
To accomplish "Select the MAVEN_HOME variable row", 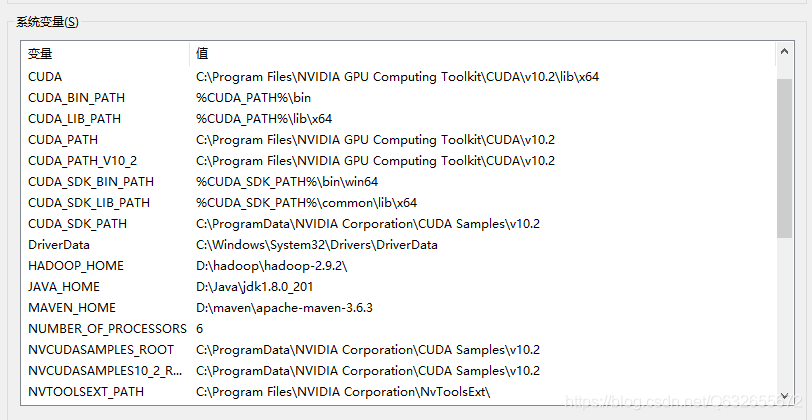I will (x=72, y=308).
